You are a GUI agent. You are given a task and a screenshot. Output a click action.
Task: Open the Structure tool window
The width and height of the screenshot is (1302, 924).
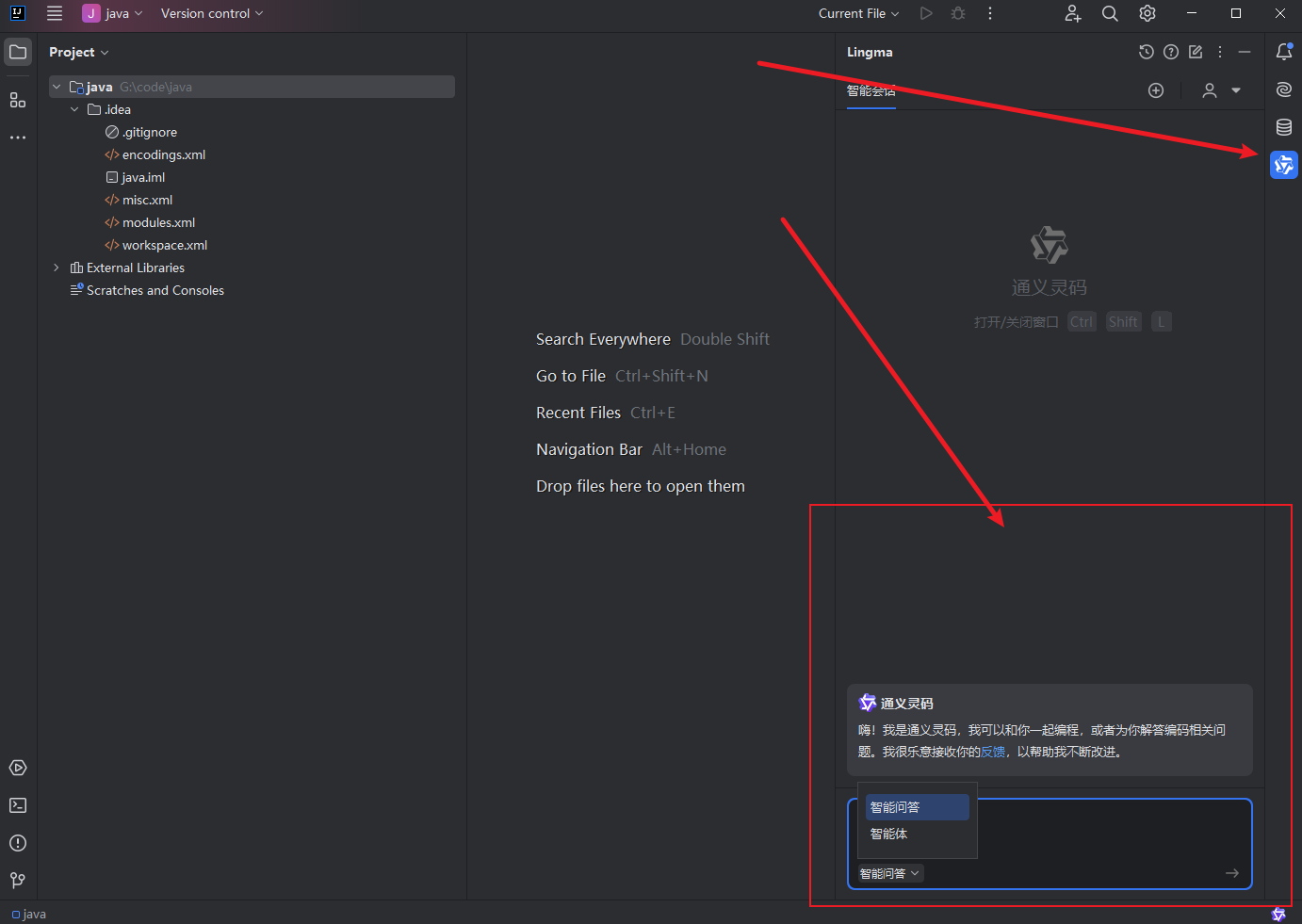pyautogui.click(x=18, y=100)
